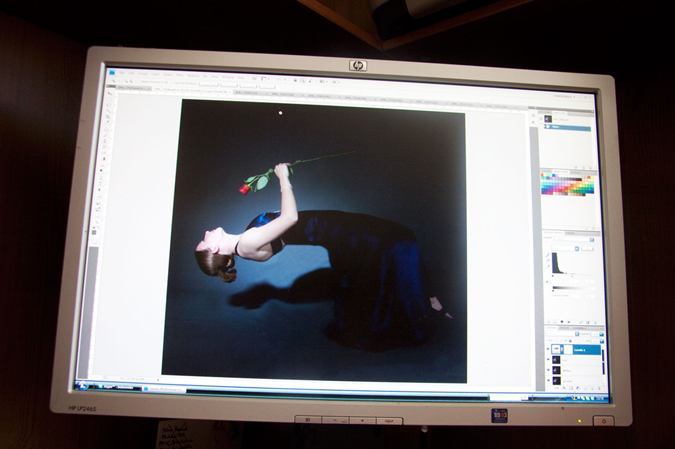Click the selected adjustment layer's mask thumbnail
This screenshot has width=675, height=449.
pos(568,350)
